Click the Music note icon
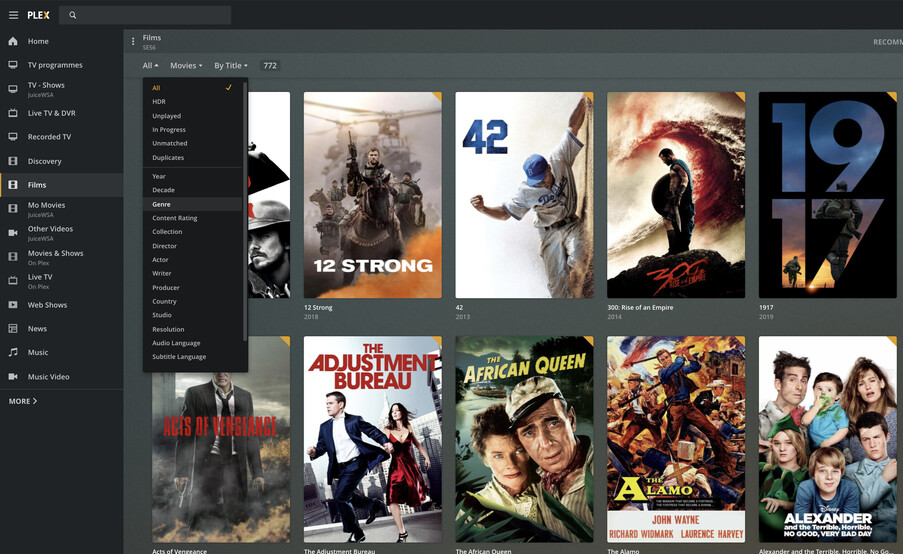 click(x=13, y=352)
